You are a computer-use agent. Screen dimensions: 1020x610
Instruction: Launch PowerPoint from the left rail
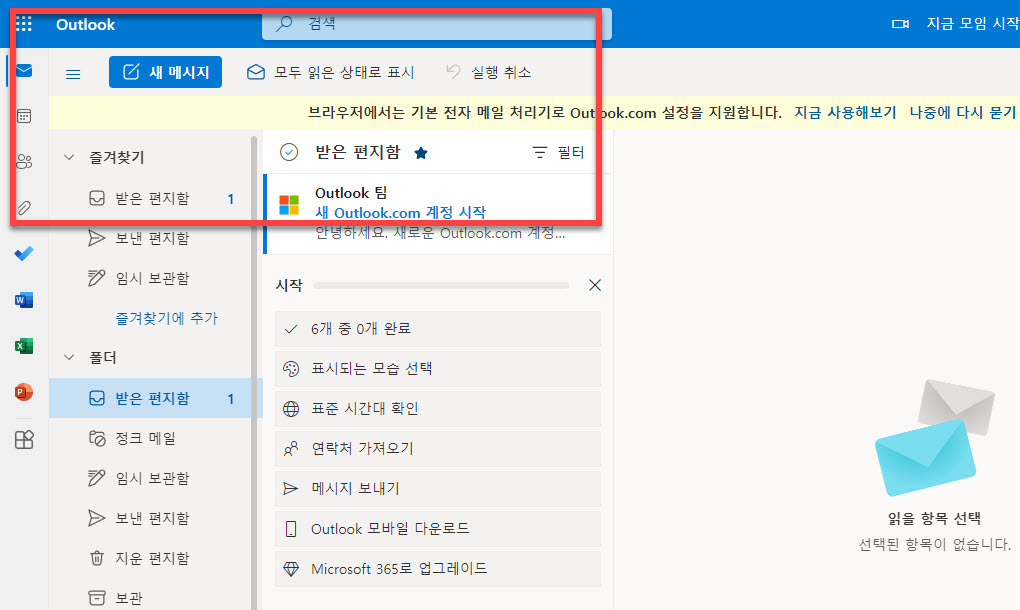[x=24, y=392]
